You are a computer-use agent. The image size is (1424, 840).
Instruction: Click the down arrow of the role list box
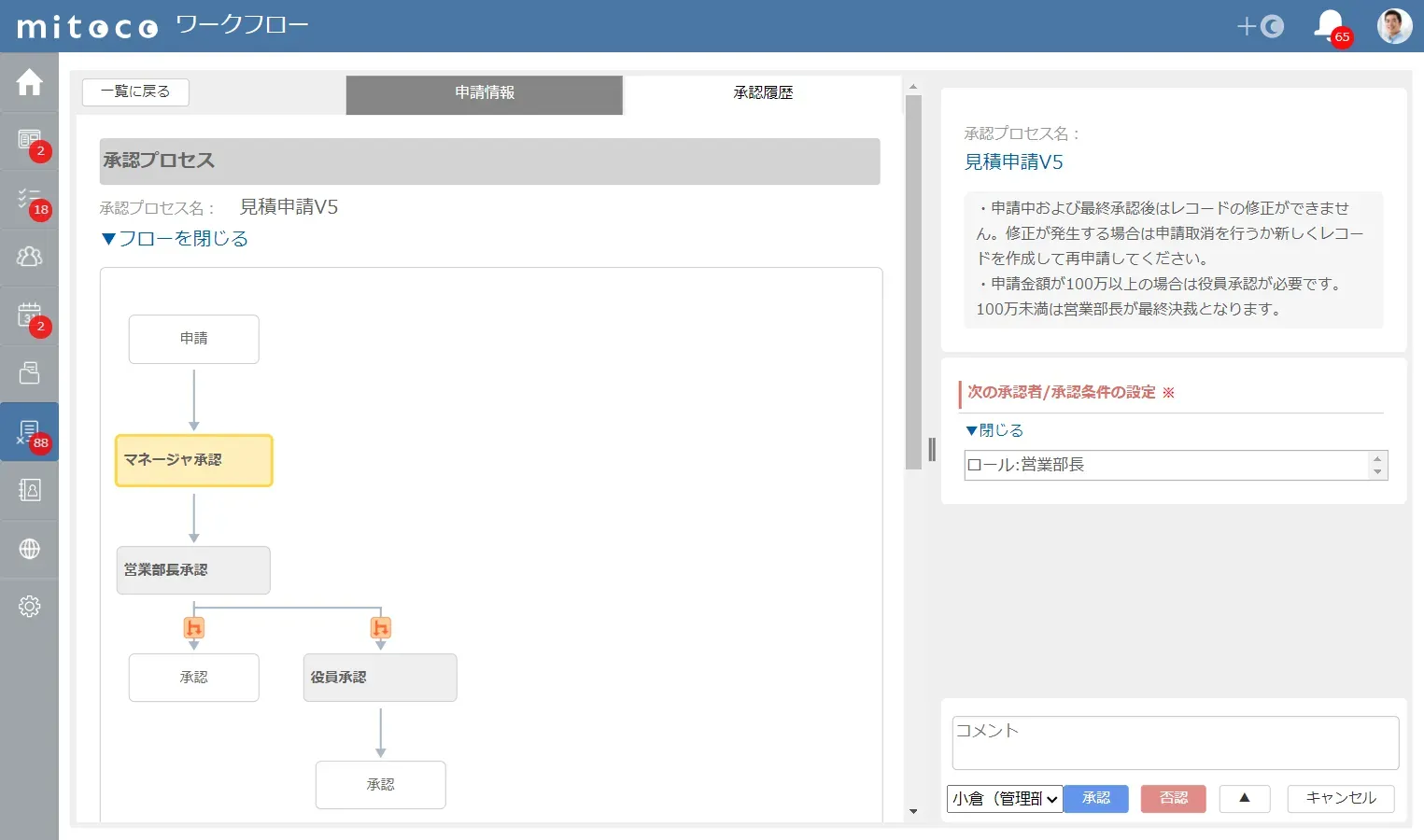point(1377,472)
